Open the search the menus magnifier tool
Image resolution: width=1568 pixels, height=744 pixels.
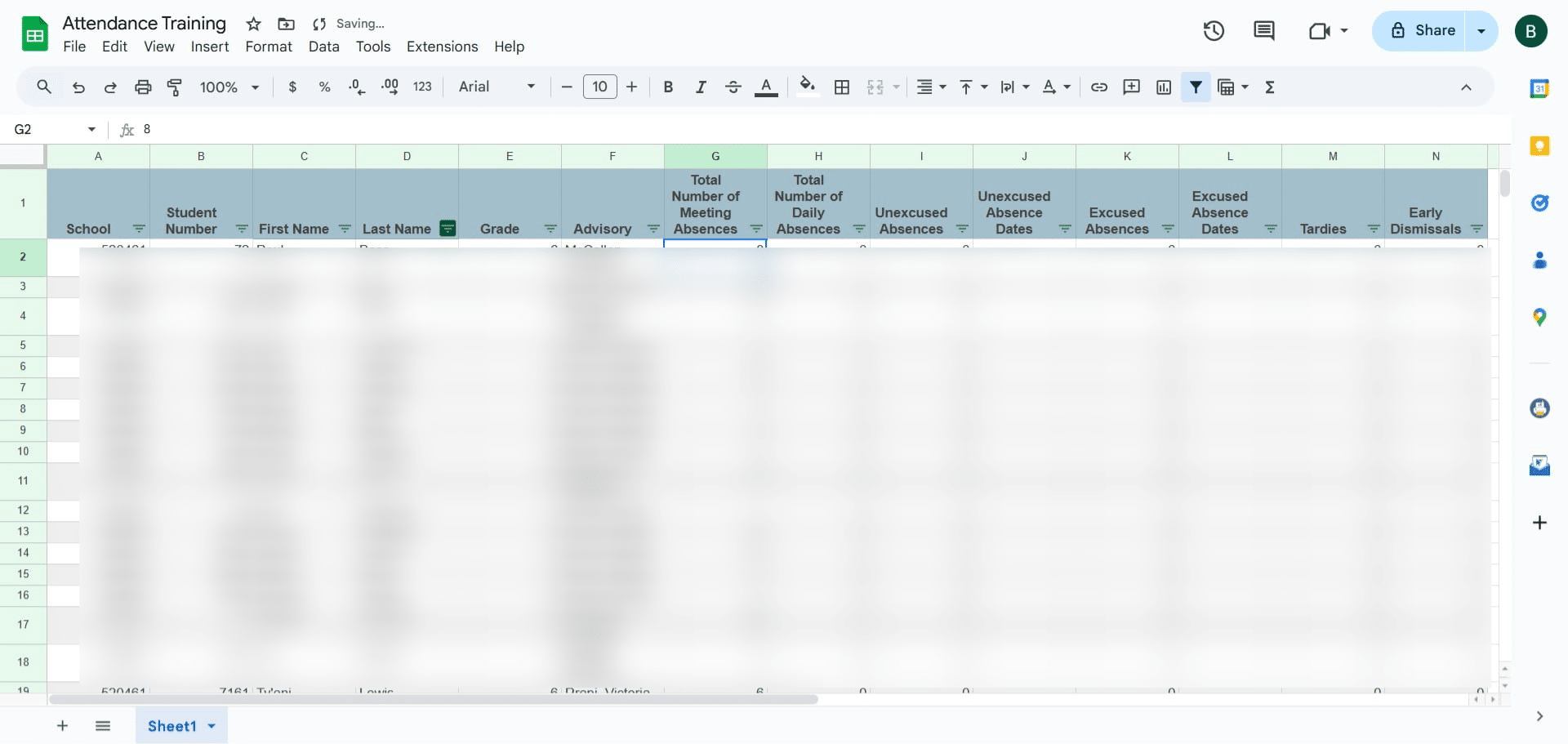(44, 87)
